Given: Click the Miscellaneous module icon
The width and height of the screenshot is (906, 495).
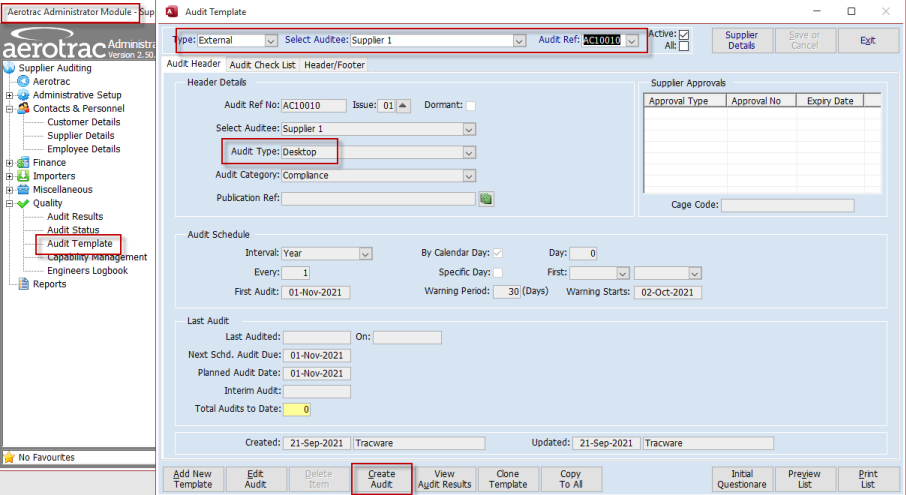Looking at the screenshot, I should tap(24, 189).
